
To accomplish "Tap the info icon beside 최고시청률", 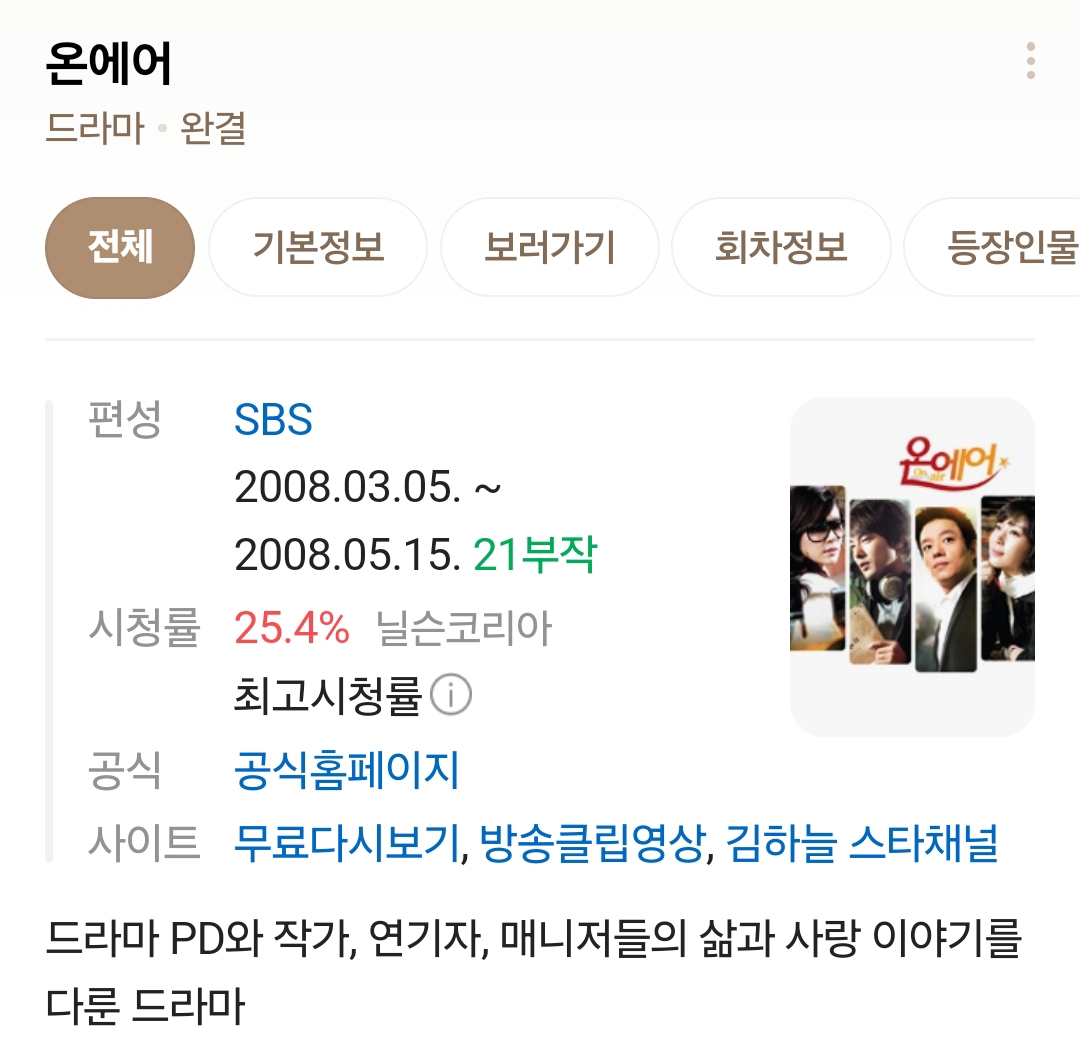I will tap(451, 694).
